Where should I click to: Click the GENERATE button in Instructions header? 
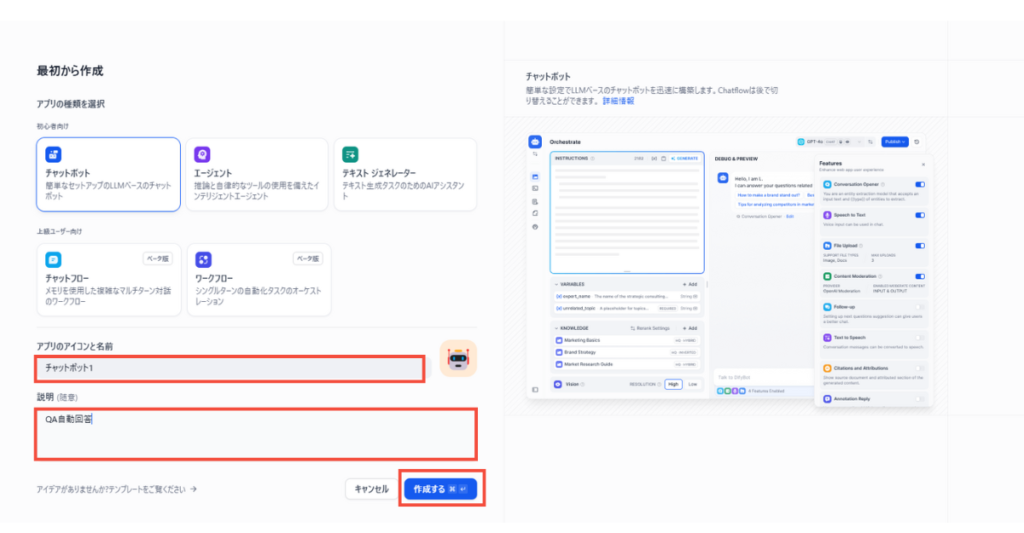(685, 159)
